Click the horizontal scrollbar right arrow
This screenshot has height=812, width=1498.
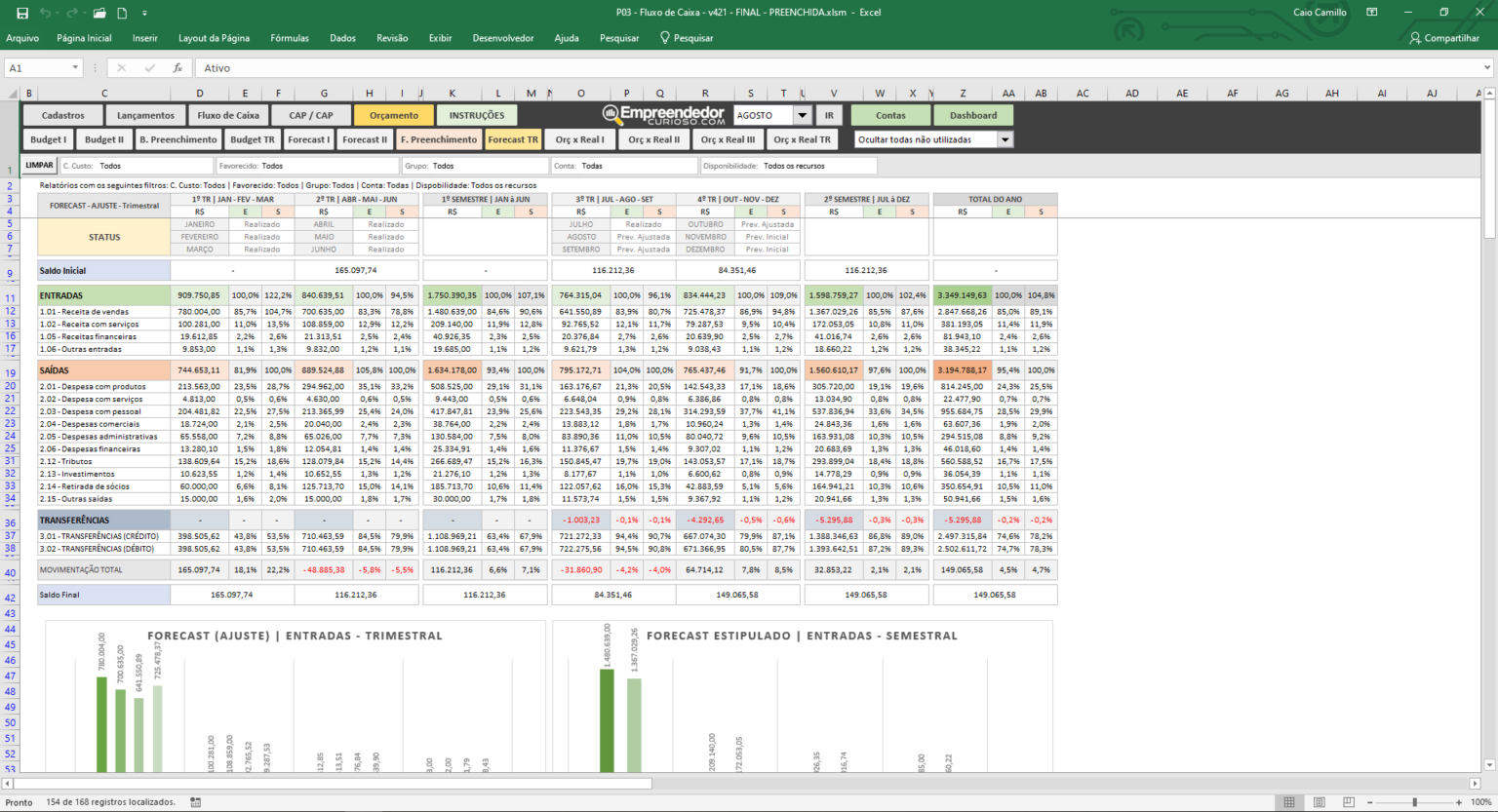(1475, 783)
